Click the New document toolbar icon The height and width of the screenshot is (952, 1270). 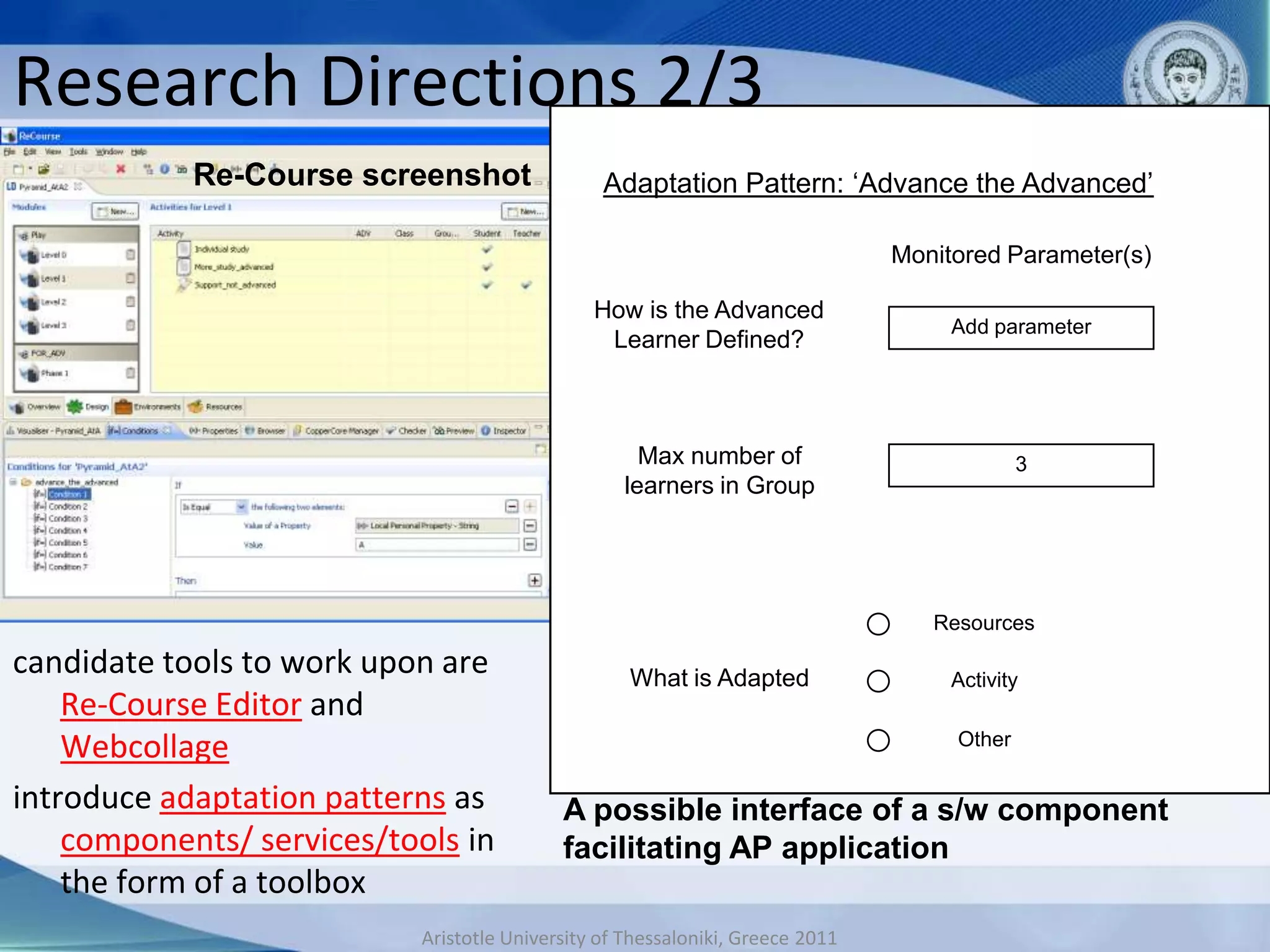pyautogui.click(x=19, y=169)
